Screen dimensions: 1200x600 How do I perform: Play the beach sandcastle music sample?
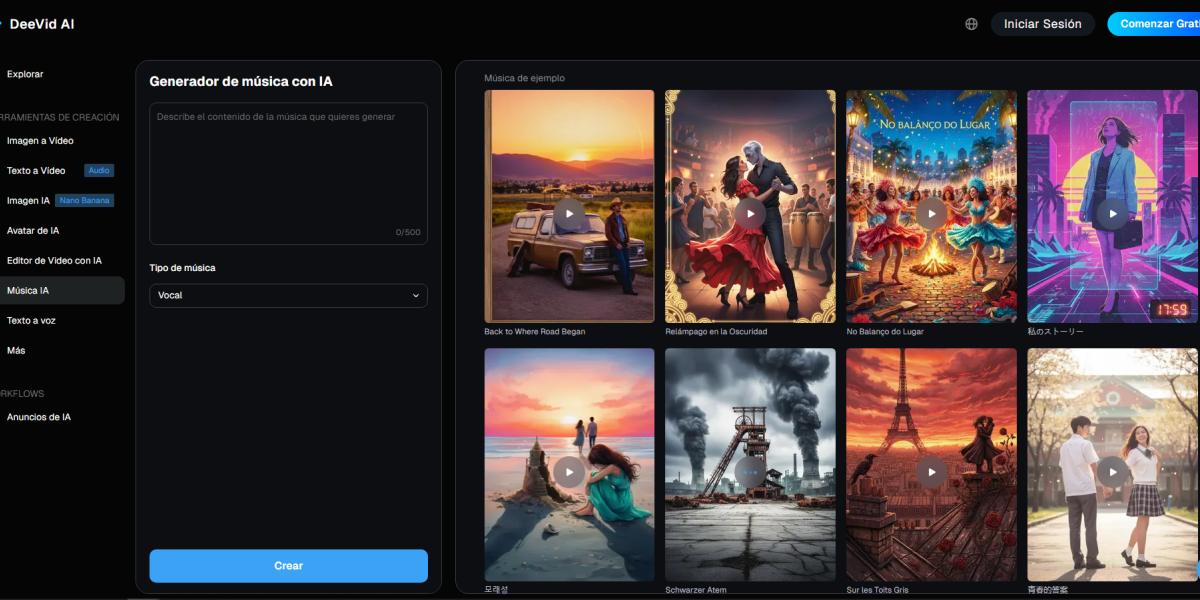coord(569,472)
